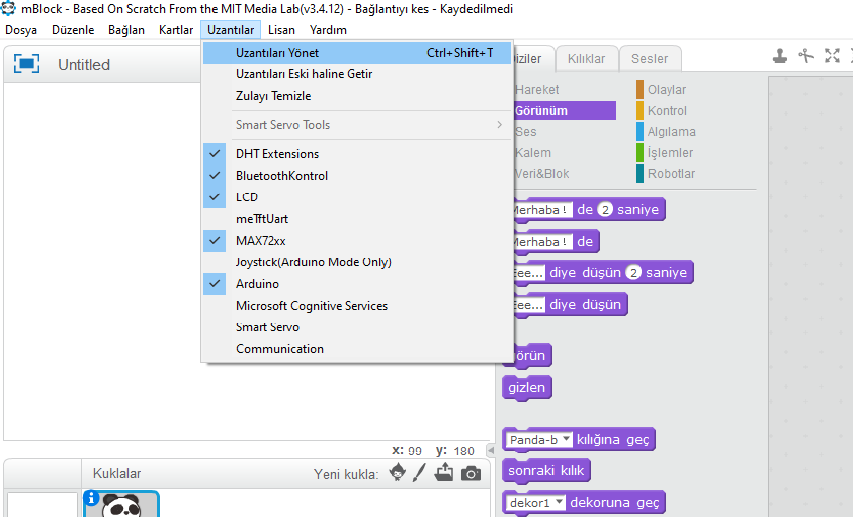Image resolution: width=853 pixels, height=517 pixels.
Task: Toggle BluetoothKontrol extension checkmark
Action: [x=214, y=175]
